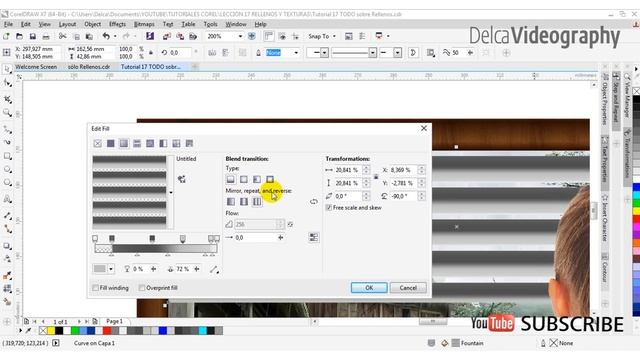This screenshot has height=360, width=640.
Task: Click Cancel in Edit Fill dialog
Action: click(x=408, y=288)
